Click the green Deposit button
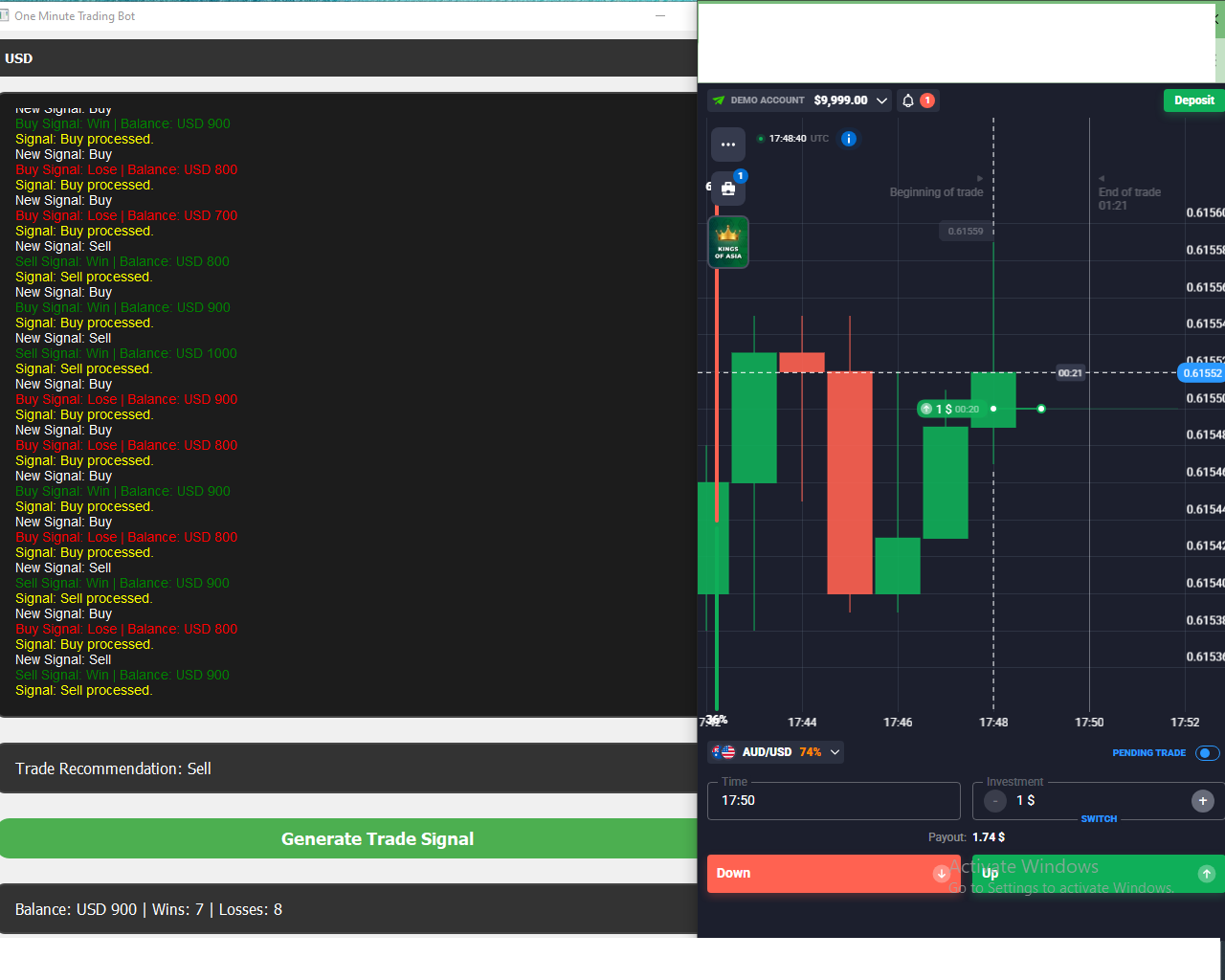Viewport: 1225px width, 980px height. pyautogui.click(x=1193, y=100)
